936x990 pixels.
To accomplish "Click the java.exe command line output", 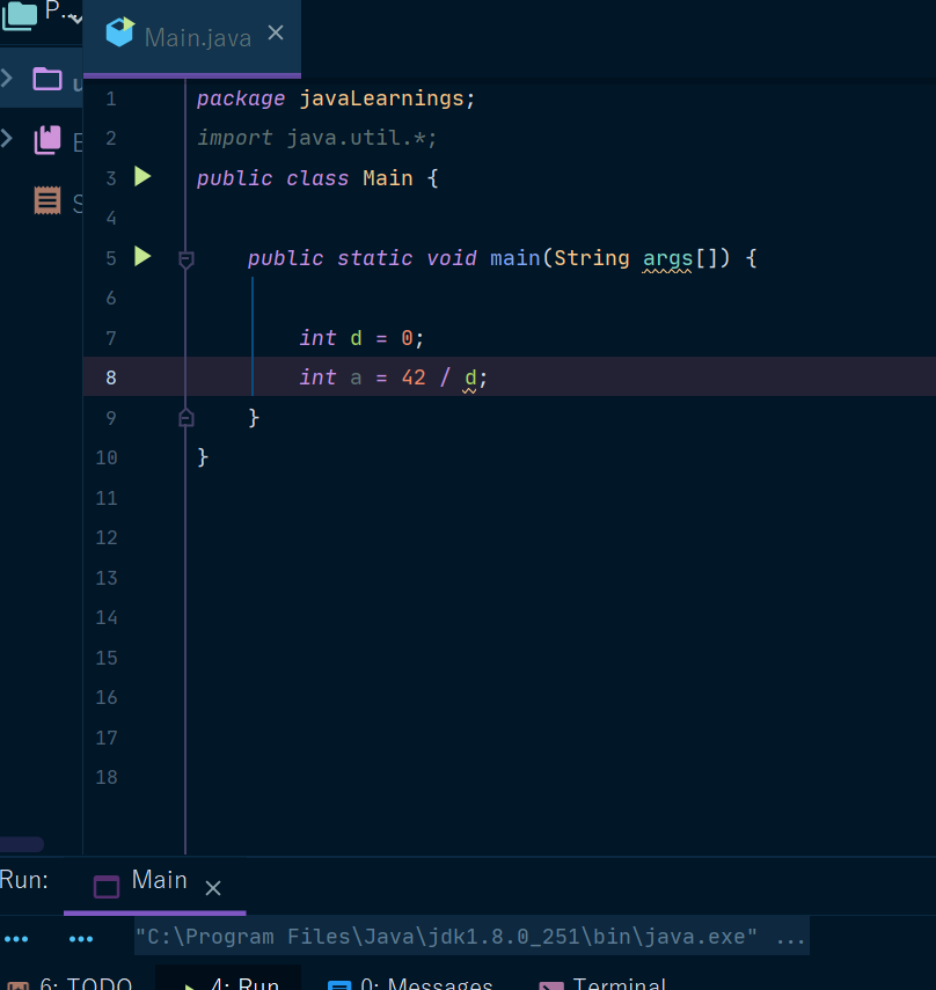I will click(x=471, y=936).
